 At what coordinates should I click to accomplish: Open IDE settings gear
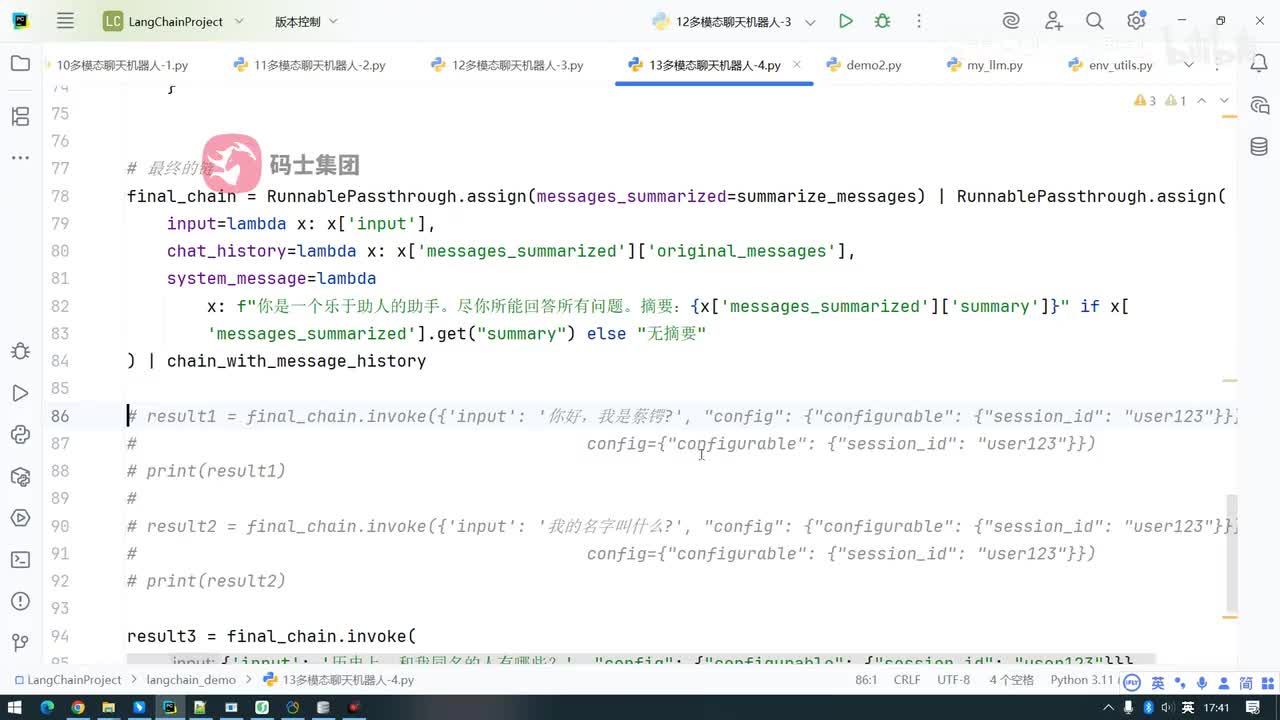(x=1136, y=21)
